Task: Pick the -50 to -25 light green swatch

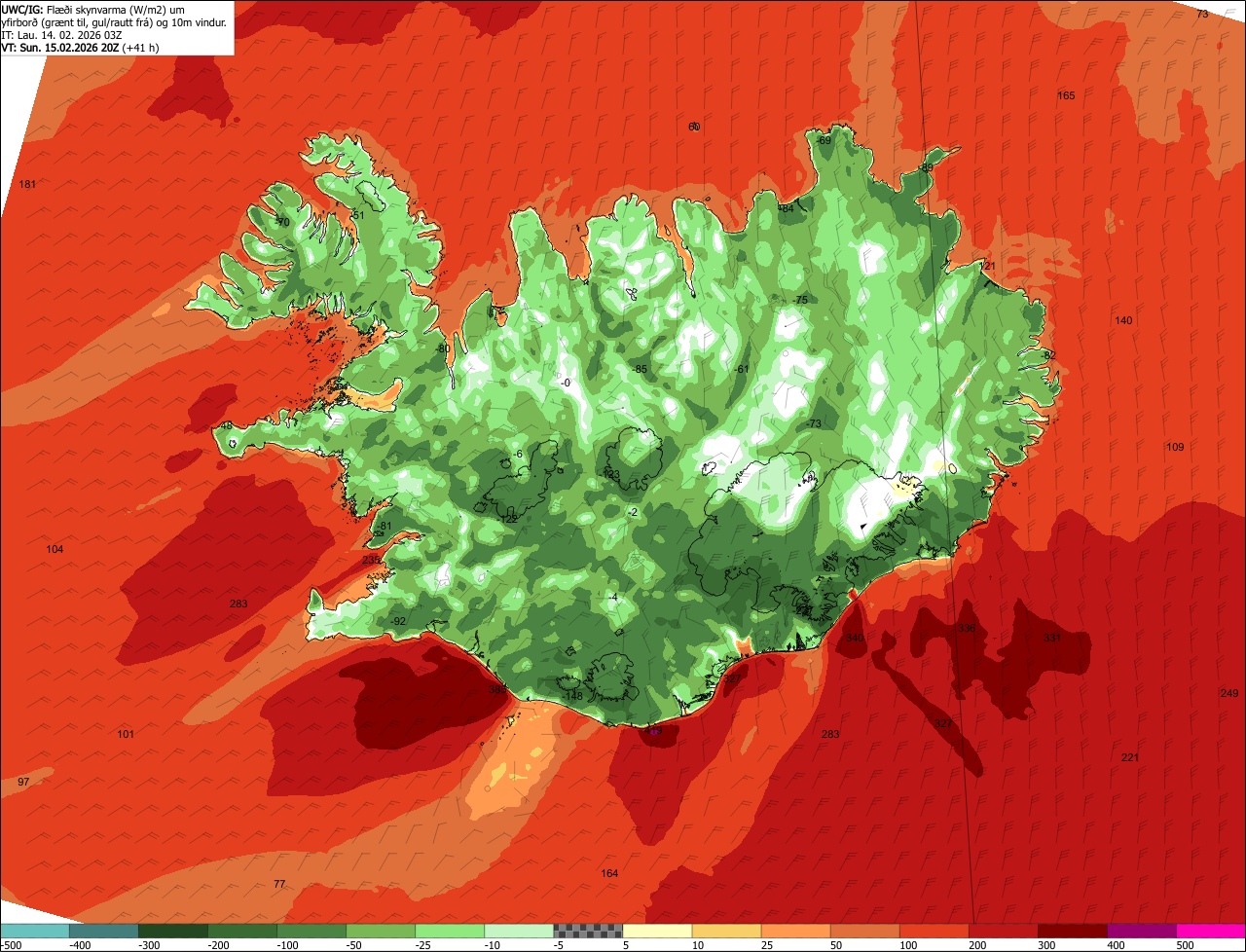Action: [381, 931]
